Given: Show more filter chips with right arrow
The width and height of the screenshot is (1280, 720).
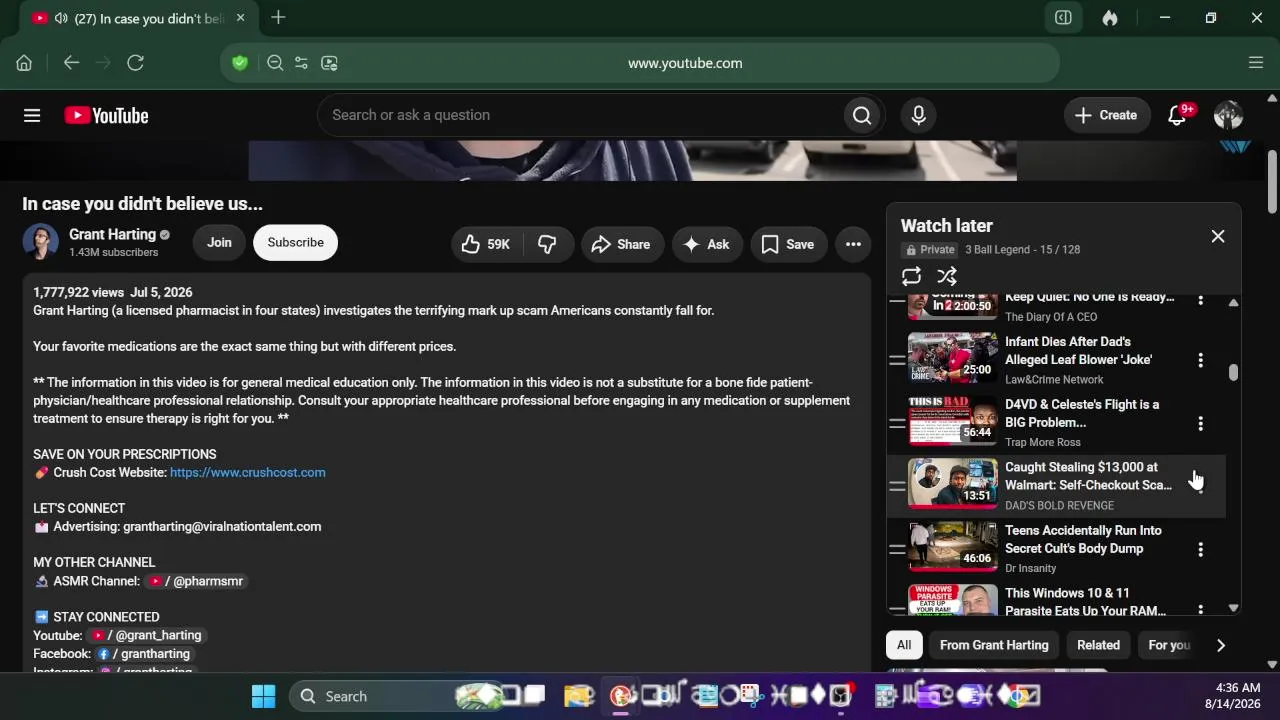Looking at the screenshot, I should [1220, 645].
